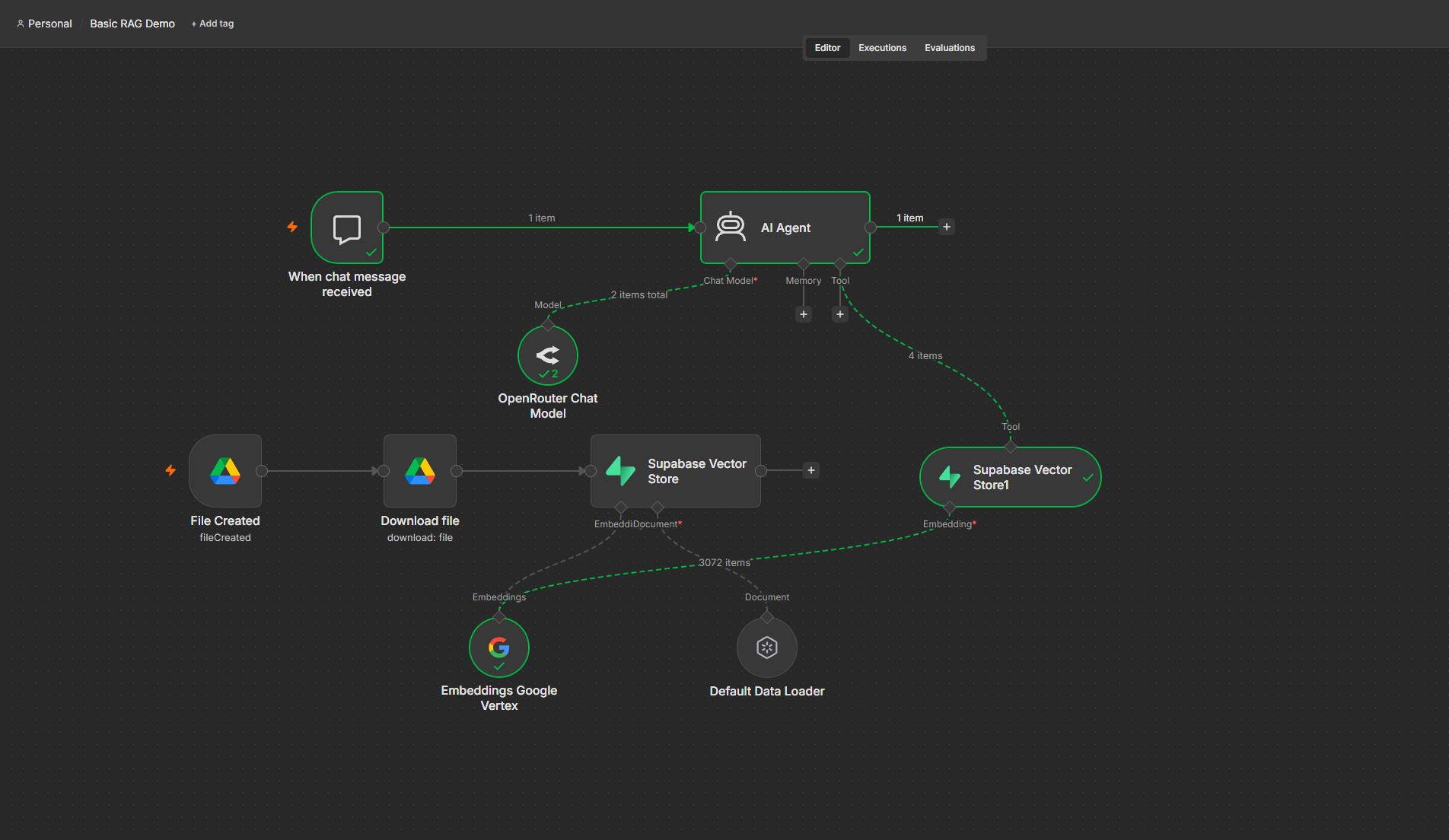
Task: Open the Evaluations tab
Action: coord(950,48)
